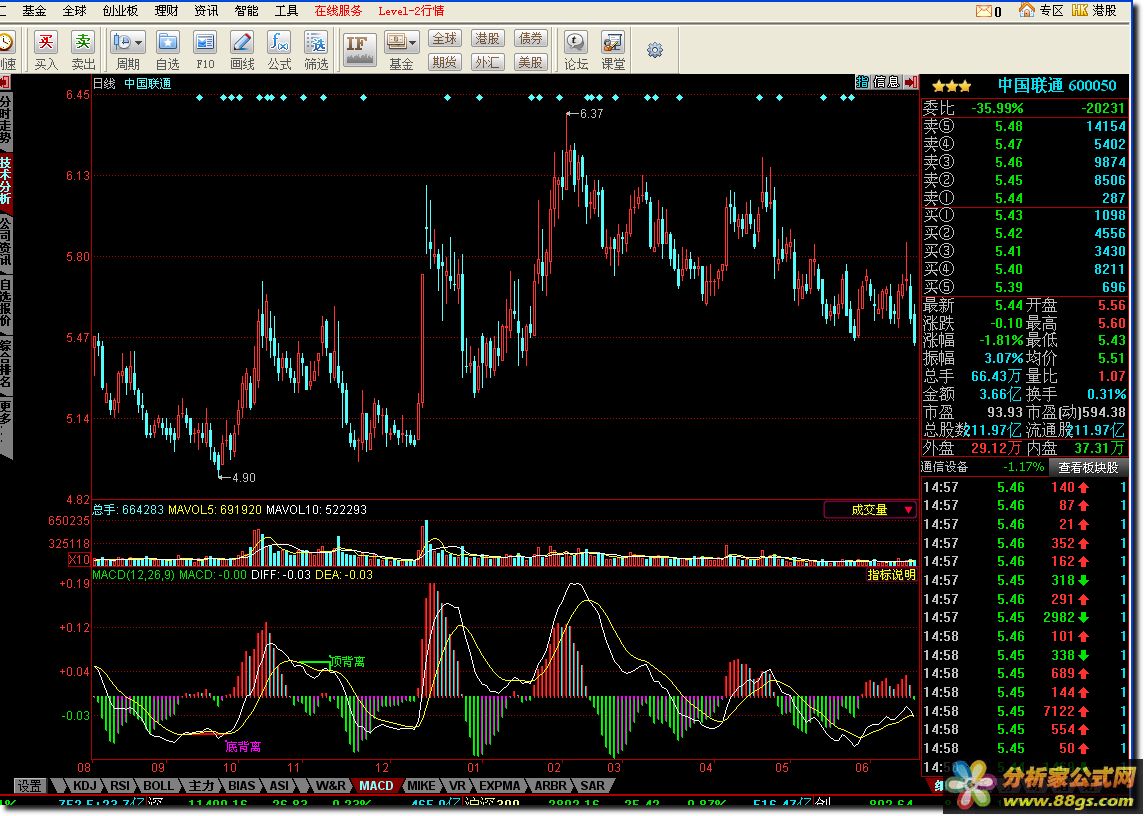
Task: Open the 综合排名 side tab
Action: click(x=6, y=365)
